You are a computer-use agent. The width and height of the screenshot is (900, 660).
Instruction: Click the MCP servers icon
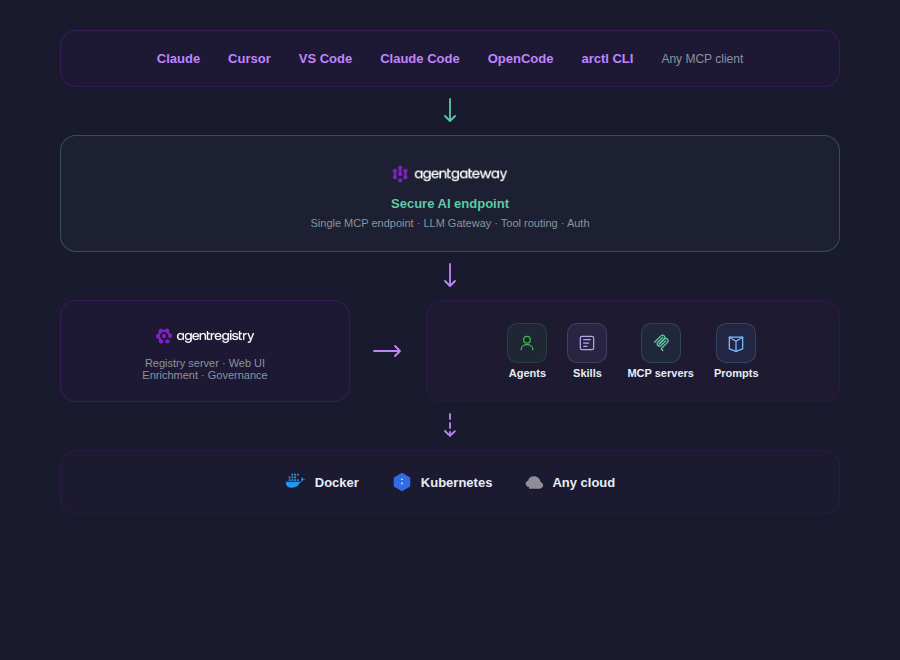tap(661, 343)
